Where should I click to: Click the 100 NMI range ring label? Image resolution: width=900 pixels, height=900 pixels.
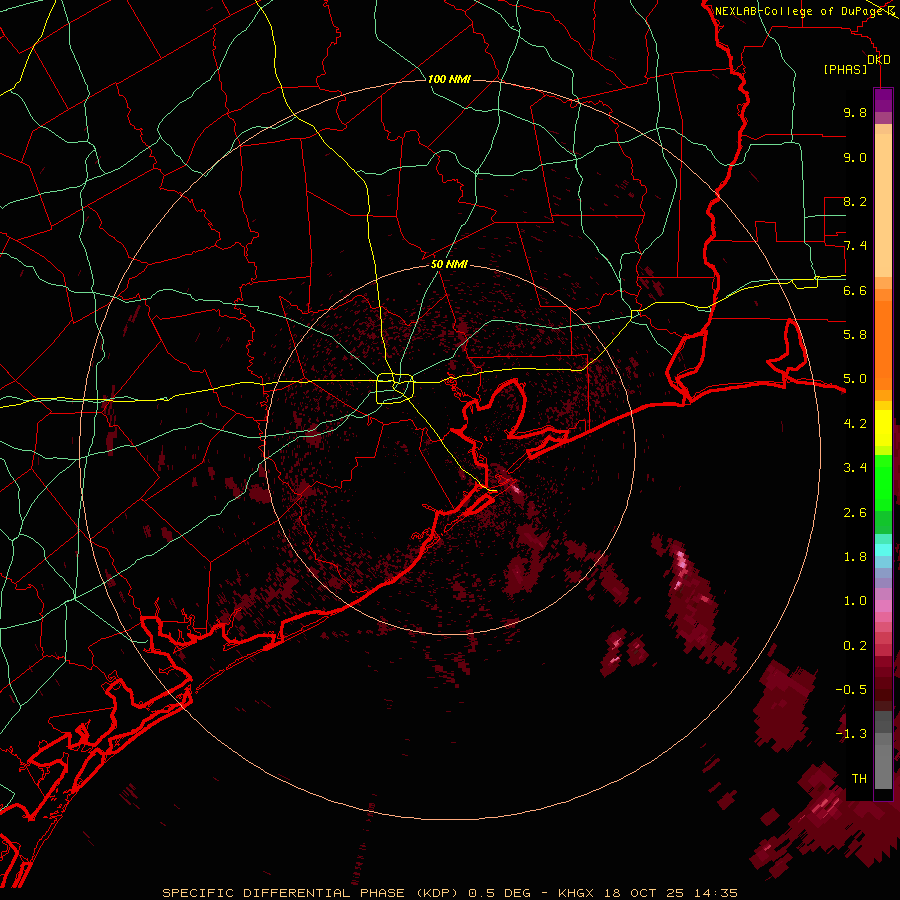(x=449, y=79)
